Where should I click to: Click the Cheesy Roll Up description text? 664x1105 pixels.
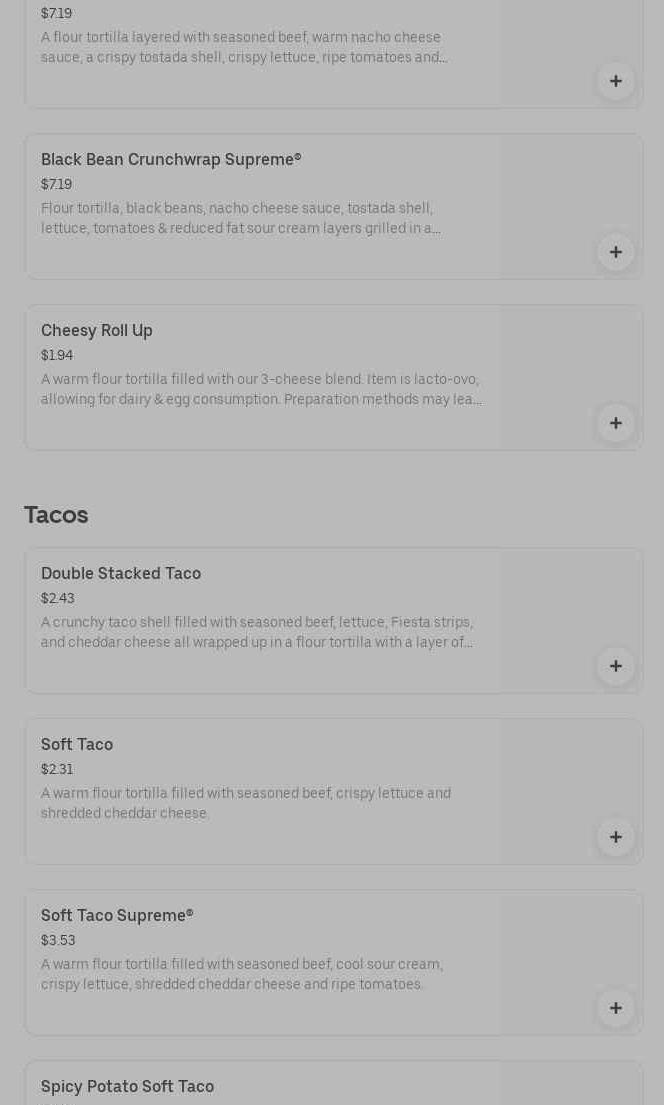pos(260,390)
